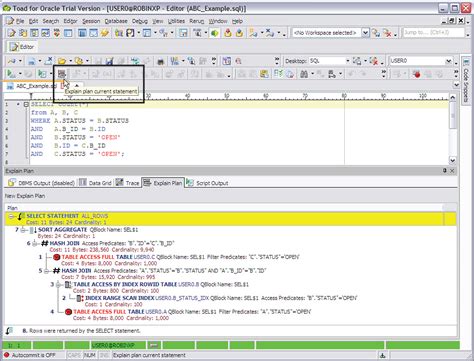Screen dimensions: 474x361
Task: Click the Code Snippets panel icon
Action: [465, 63]
